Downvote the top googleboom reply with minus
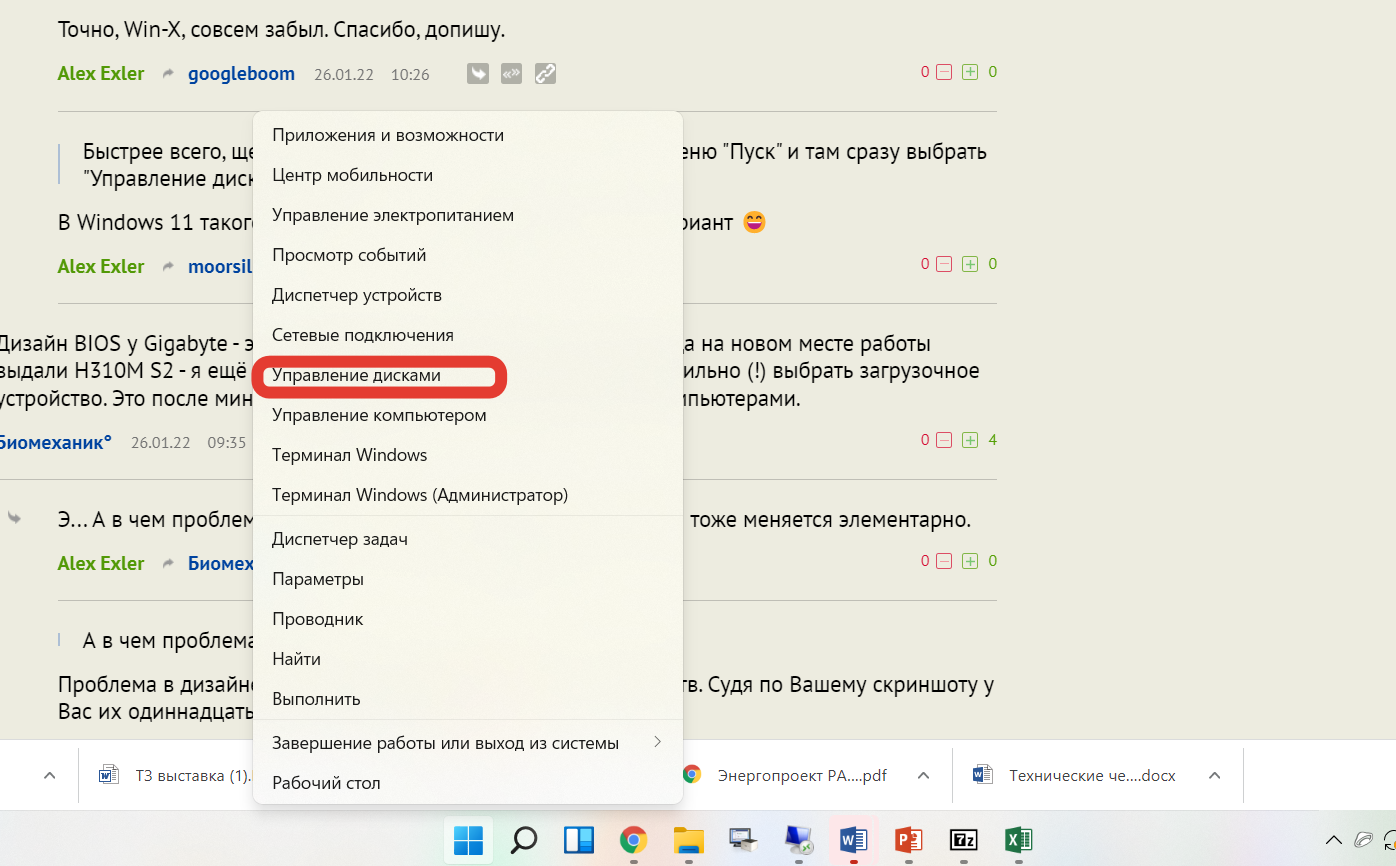The height and width of the screenshot is (866, 1396). (943, 72)
